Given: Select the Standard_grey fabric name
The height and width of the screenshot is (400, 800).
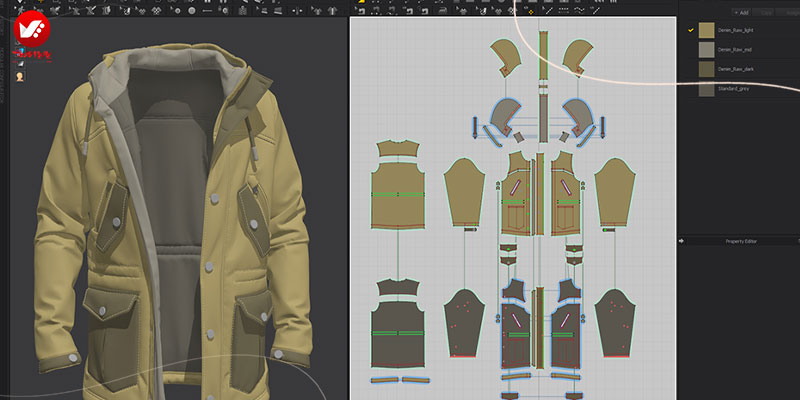Looking at the screenshot, I should pyautogui.click(x=733, y=88).
